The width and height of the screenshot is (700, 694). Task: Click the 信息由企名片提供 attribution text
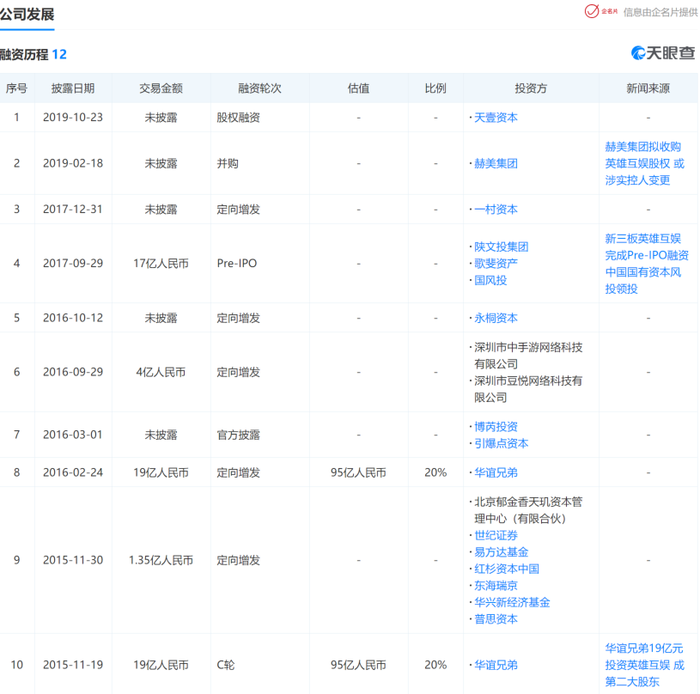661,12
